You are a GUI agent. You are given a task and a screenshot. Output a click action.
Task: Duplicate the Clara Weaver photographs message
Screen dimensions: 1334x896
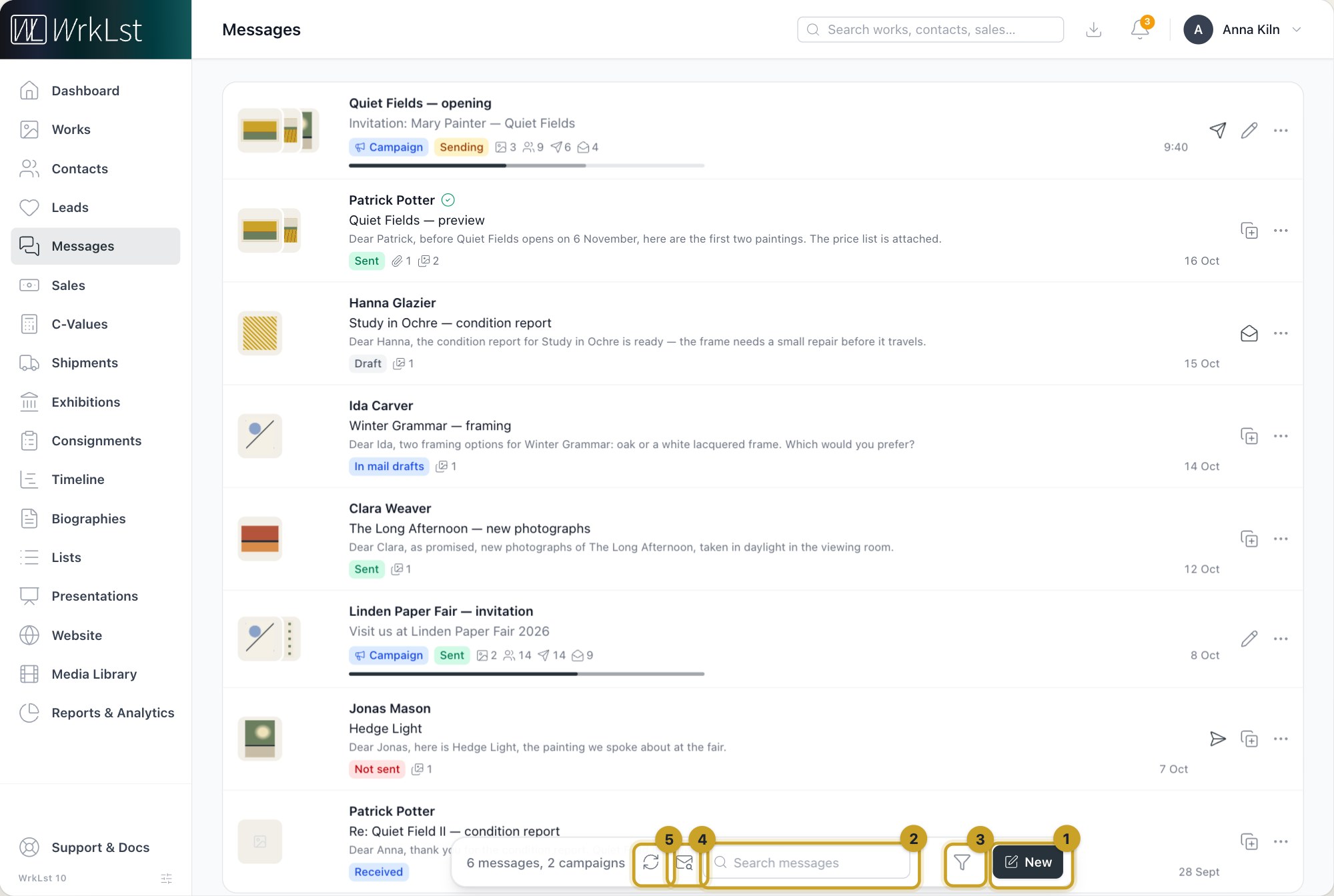[1249, 539]
